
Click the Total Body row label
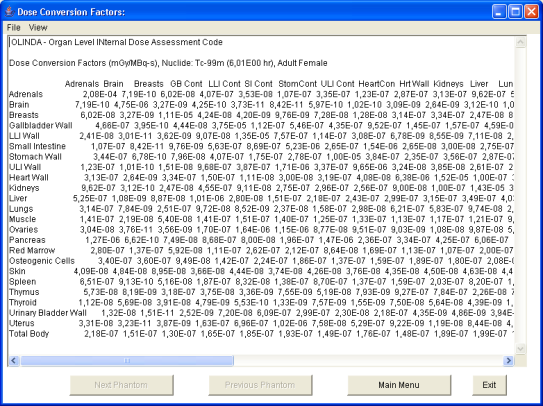[x=29, y=334]
